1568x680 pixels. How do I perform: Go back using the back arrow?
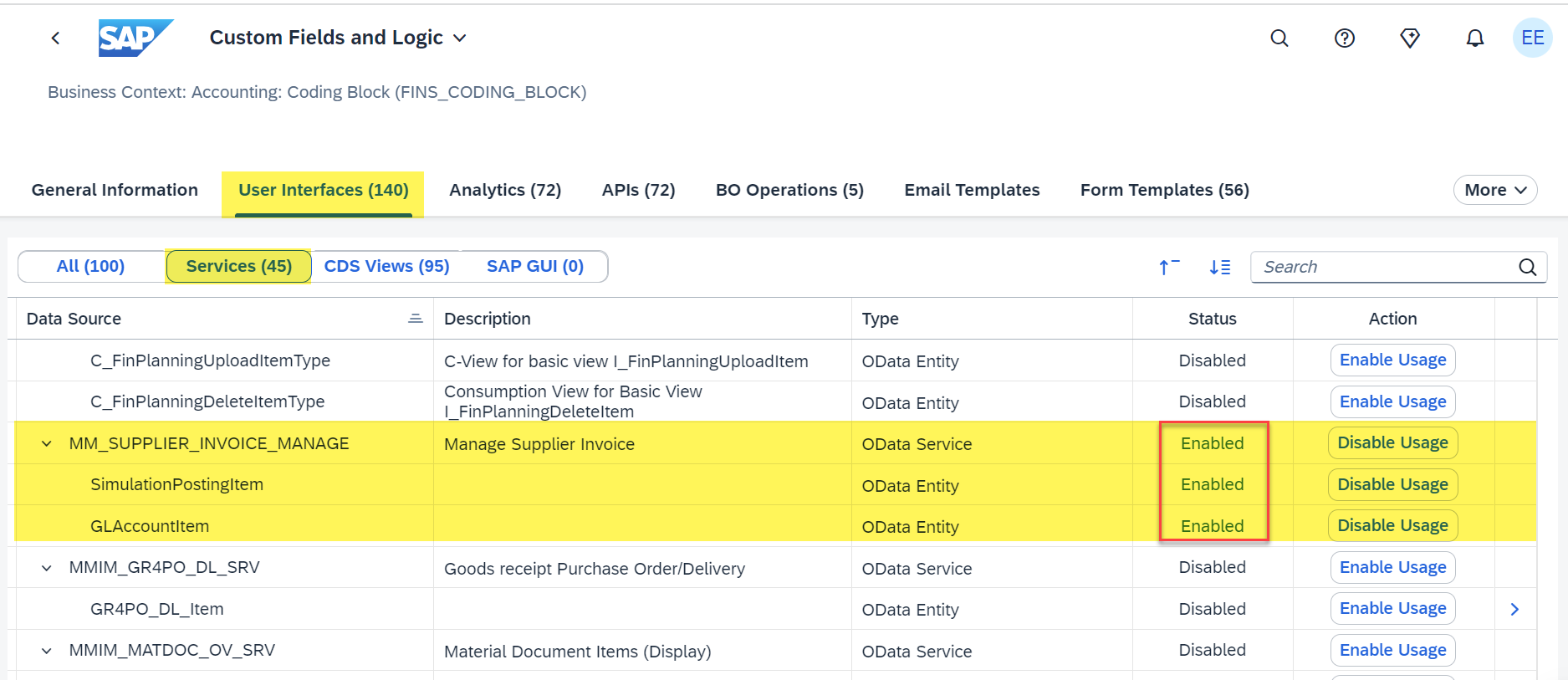pos(55,38)
